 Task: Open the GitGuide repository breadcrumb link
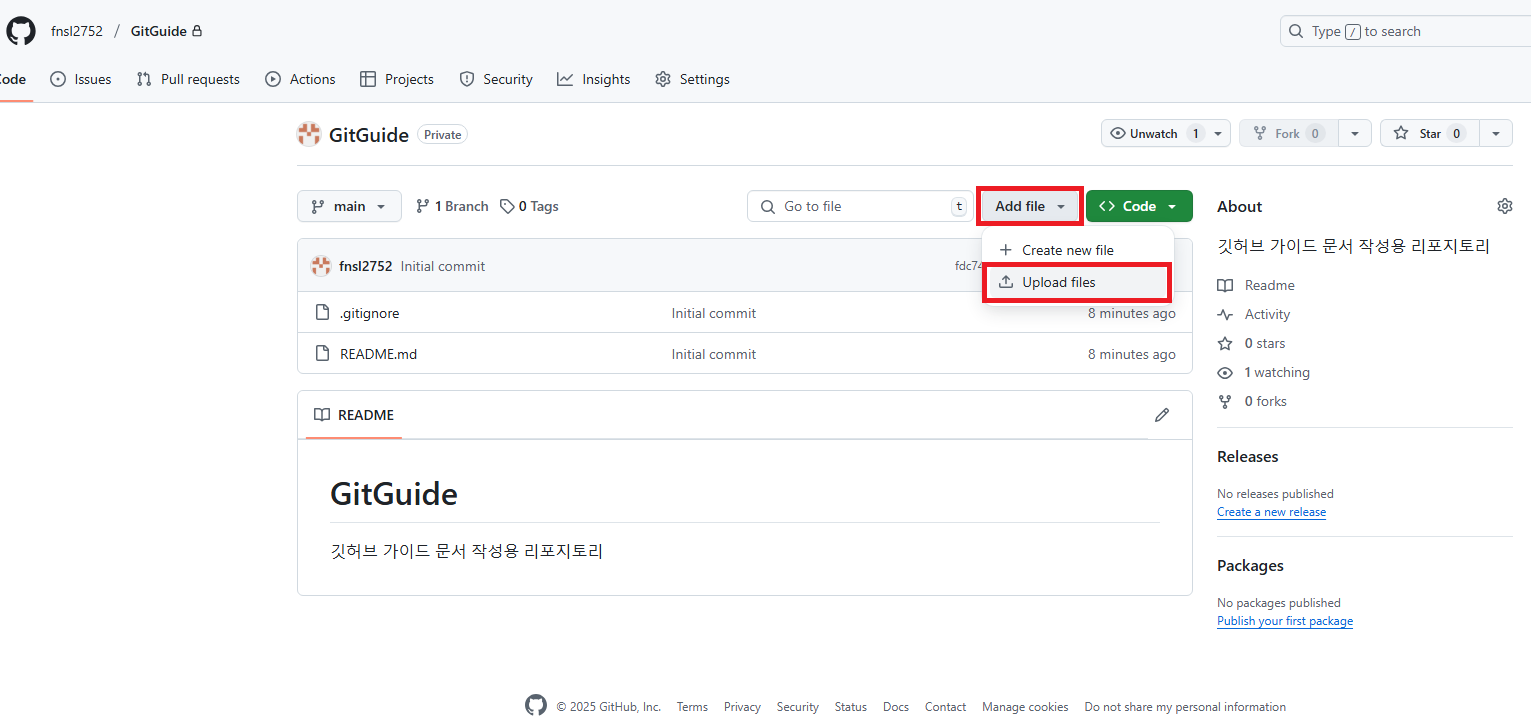click(x=159, y=31)
